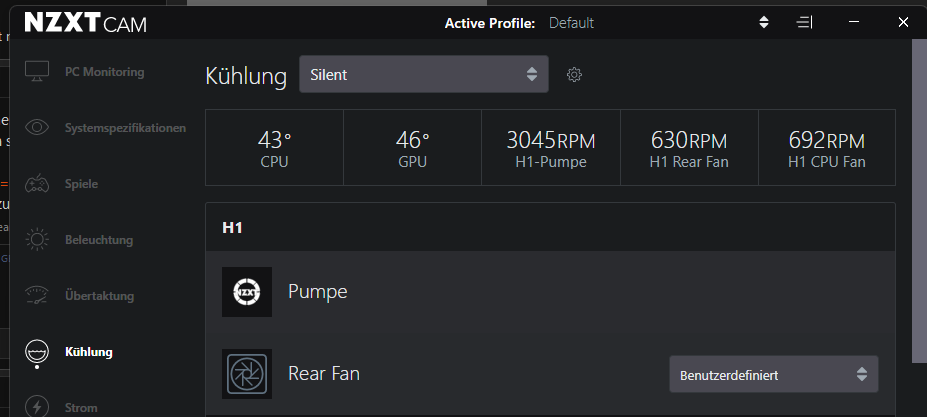The image size is (927, 417).
Task: Open cooling settings gear icon
Action: (x=574, y=74)
